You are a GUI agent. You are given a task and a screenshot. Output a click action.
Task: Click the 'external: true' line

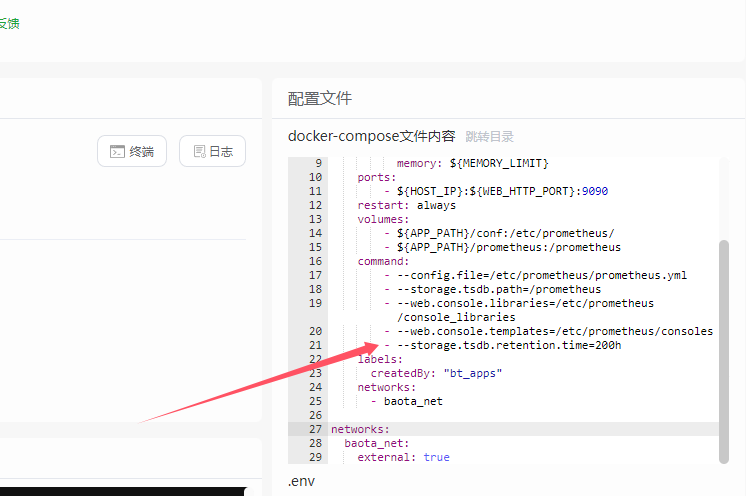pos(403,457)
